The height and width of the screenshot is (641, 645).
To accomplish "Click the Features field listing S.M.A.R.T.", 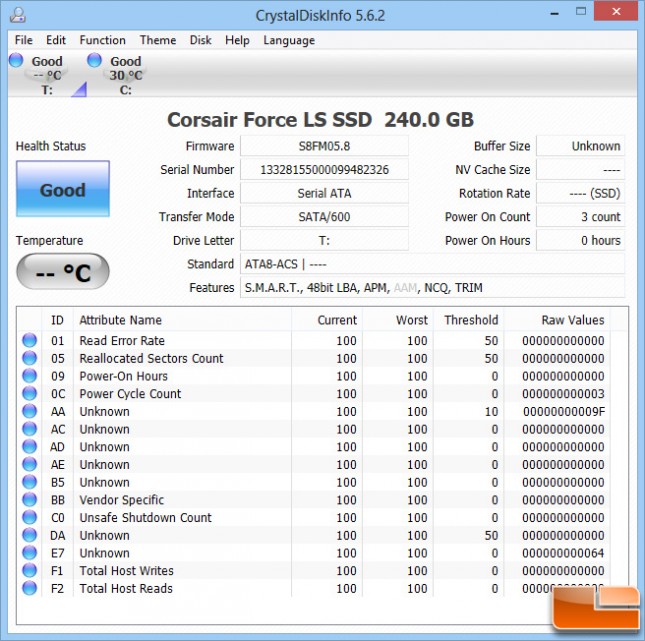I will [x=432, y=288].
